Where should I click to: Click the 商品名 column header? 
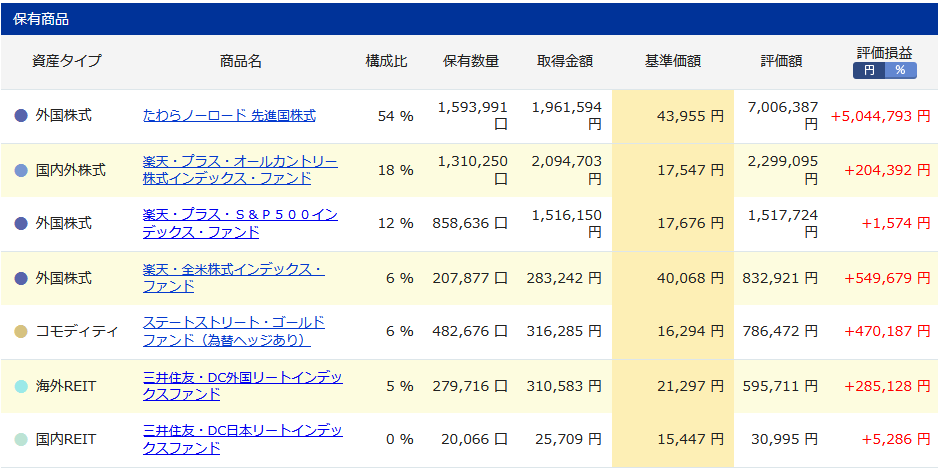(x=240, y=61)
